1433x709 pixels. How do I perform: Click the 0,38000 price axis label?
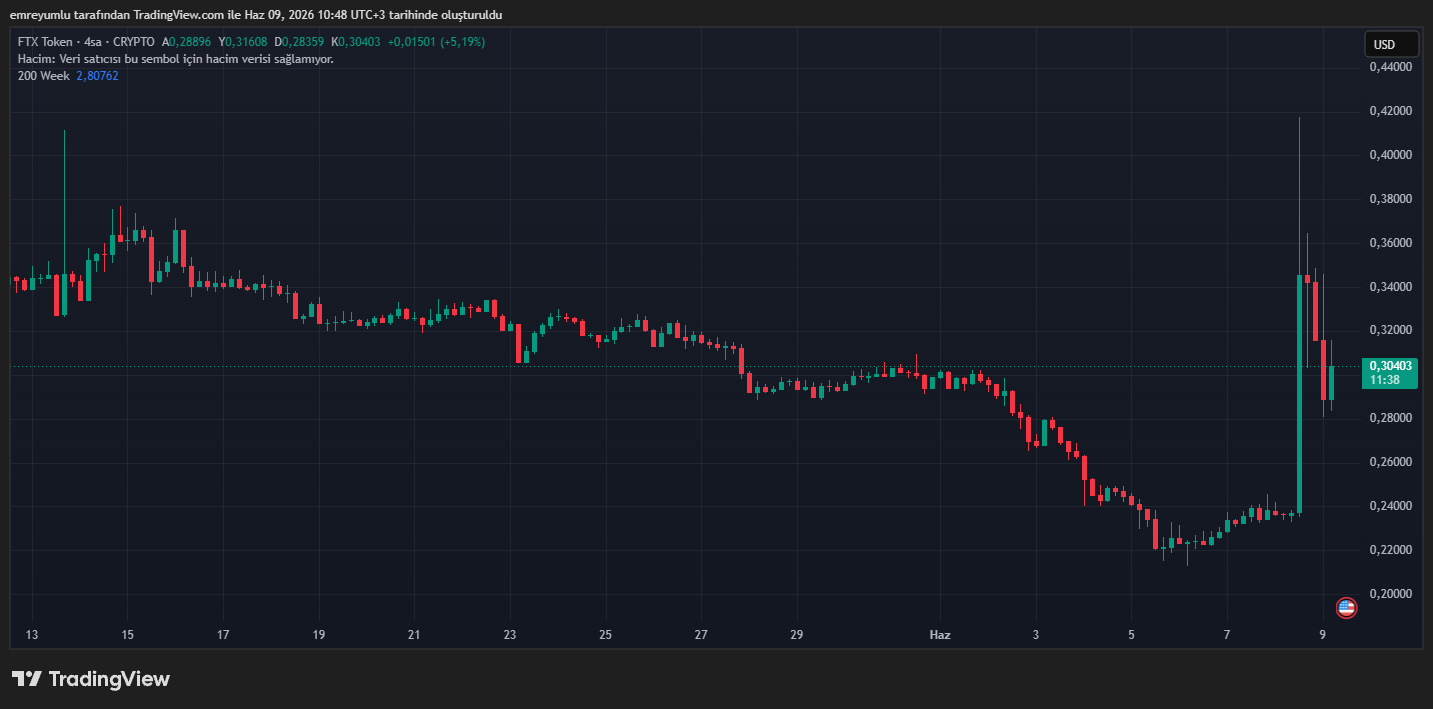[1391, 199]
